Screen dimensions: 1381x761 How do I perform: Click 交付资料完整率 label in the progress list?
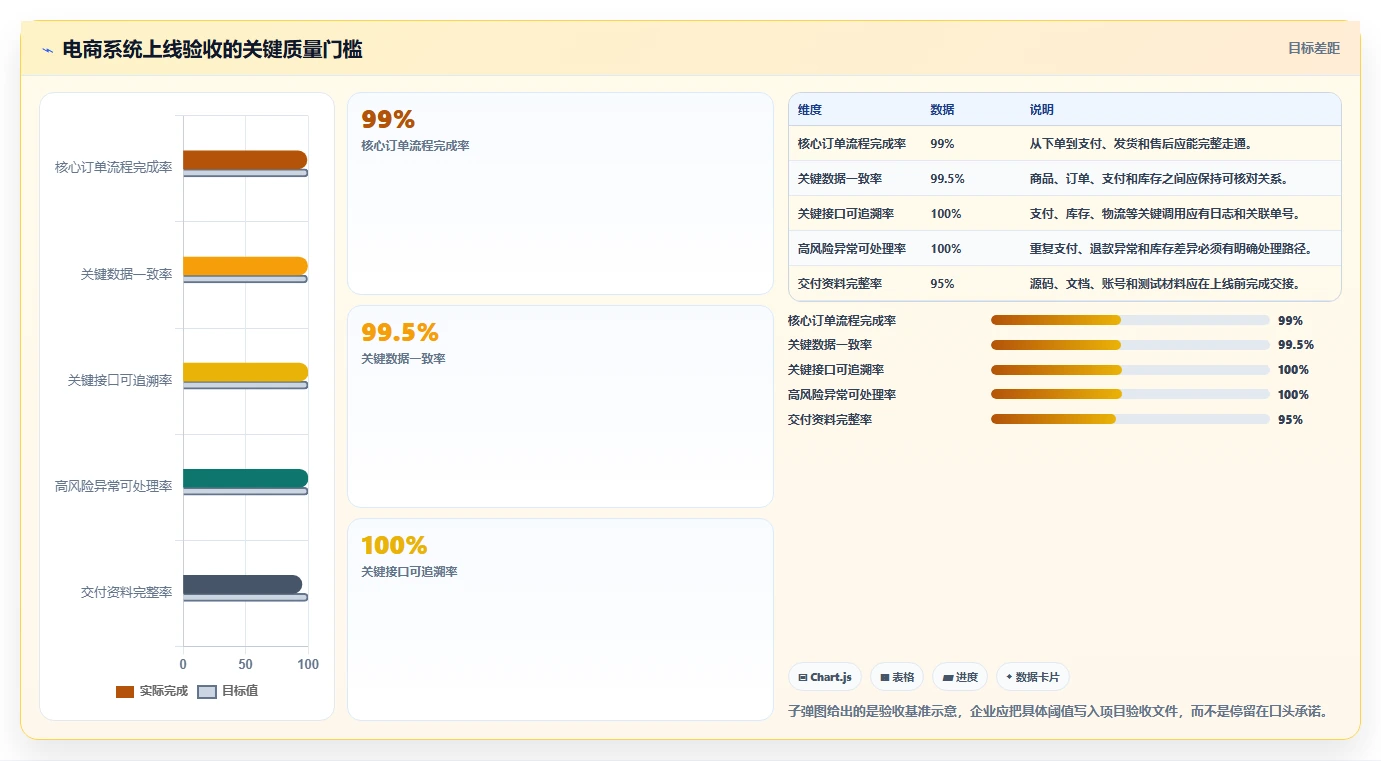[830, 420]
